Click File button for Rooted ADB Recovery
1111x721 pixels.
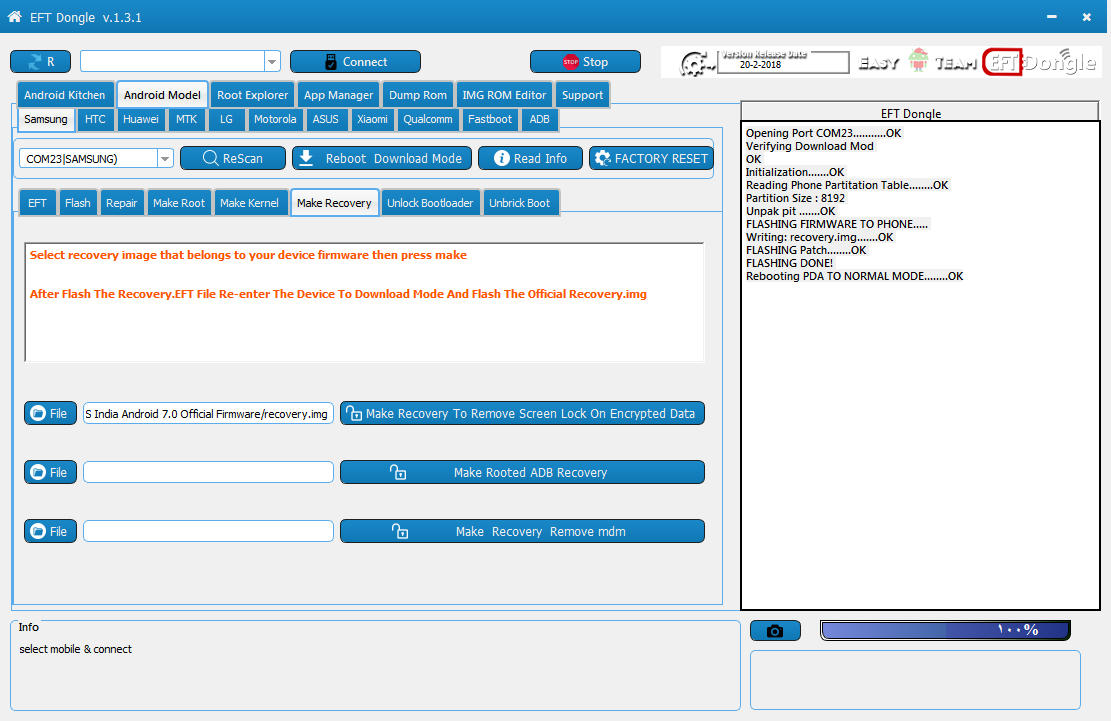coord(50,472)
